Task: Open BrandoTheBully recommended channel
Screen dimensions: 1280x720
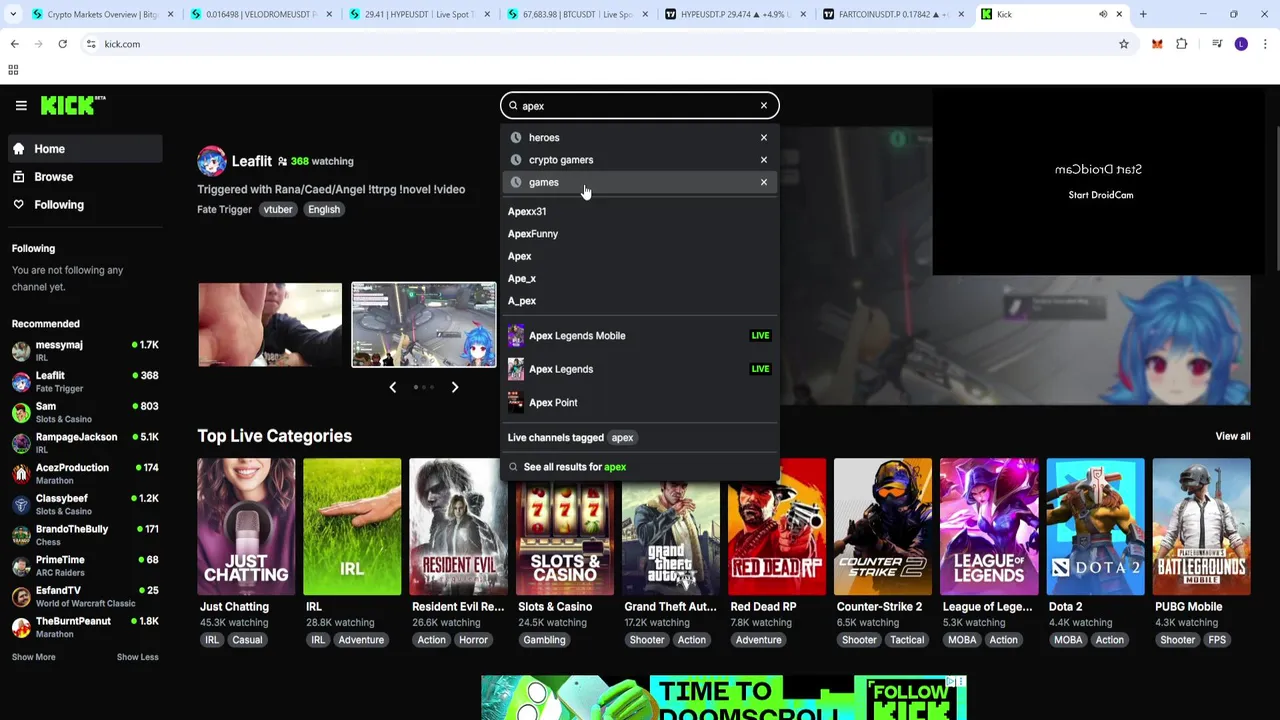Action: 84,535
